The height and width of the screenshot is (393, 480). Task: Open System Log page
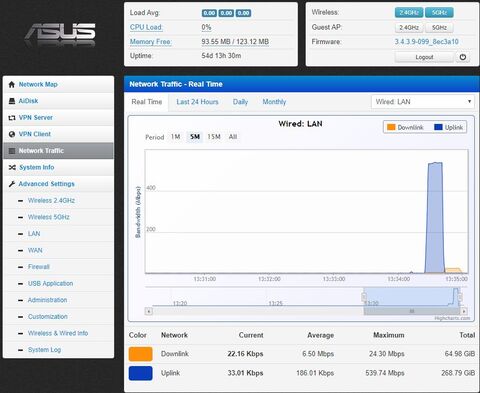pos(44,350)
